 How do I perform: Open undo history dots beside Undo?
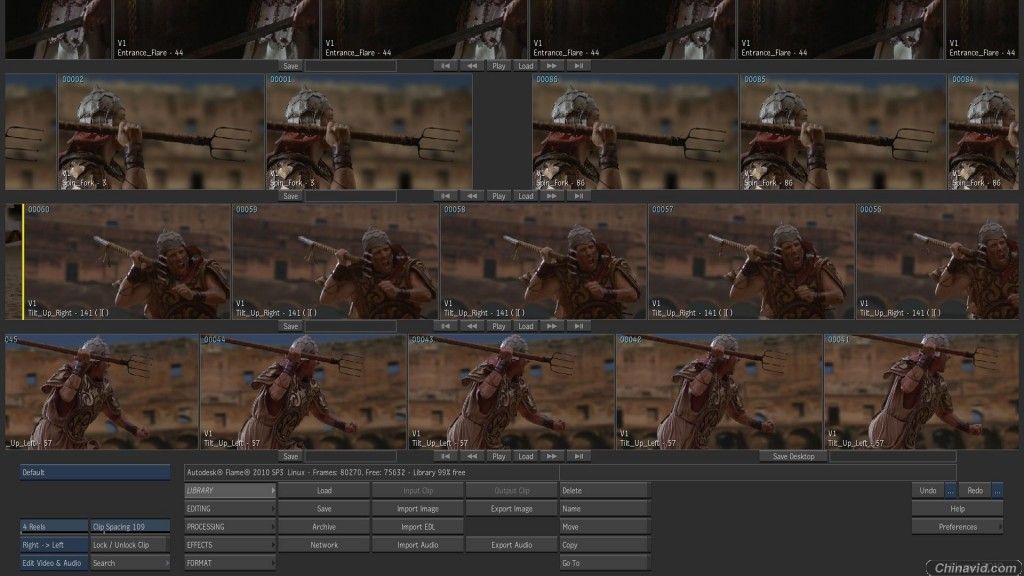point(950,490)
